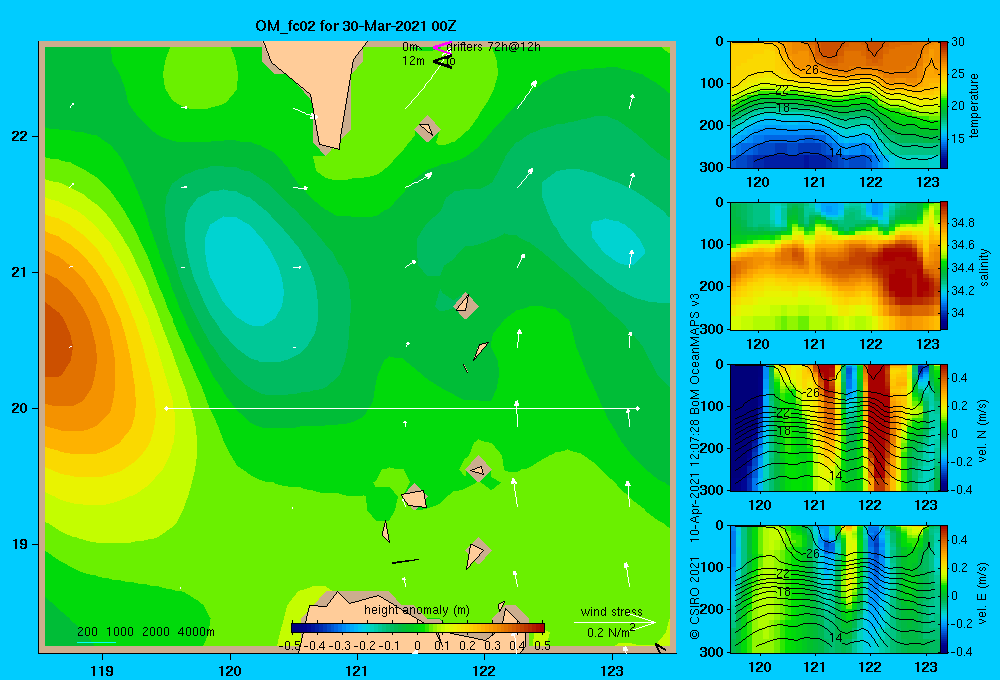The image size is (1000, 680).
Task: Click the height anomaly colorbar
Action: coord(418,628)
